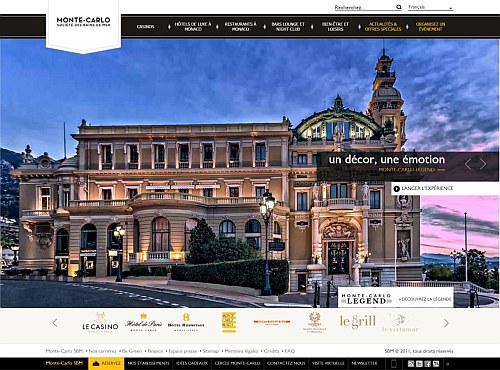Click Découvrez la légende link

[x=425, y=299]
